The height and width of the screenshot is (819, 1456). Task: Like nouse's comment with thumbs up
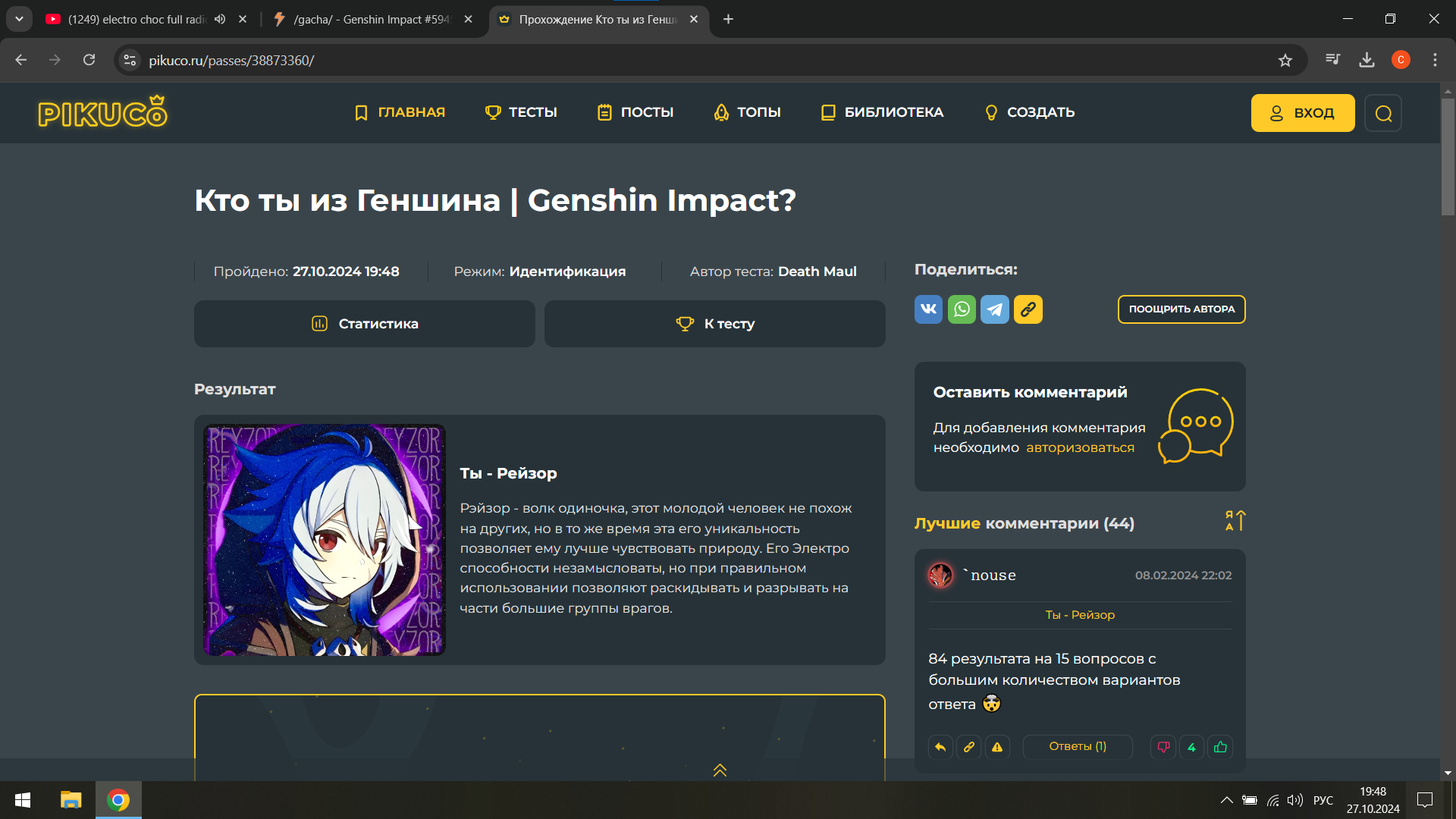(1220, 747)
